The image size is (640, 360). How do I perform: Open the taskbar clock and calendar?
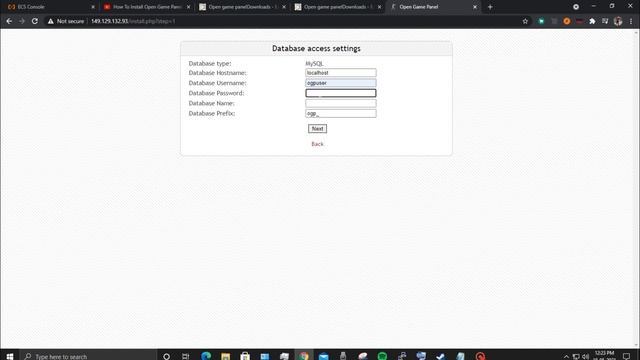click(604, 356)
